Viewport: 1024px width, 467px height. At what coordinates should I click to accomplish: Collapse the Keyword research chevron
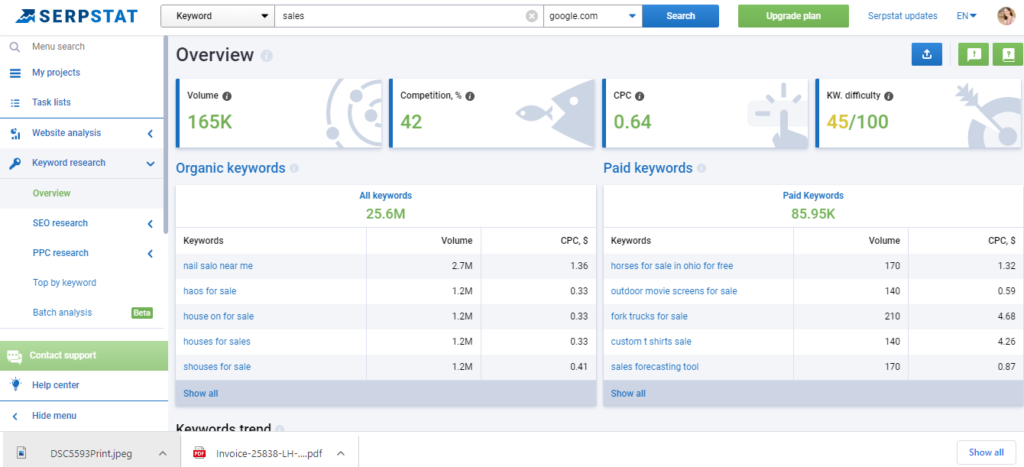150,163
